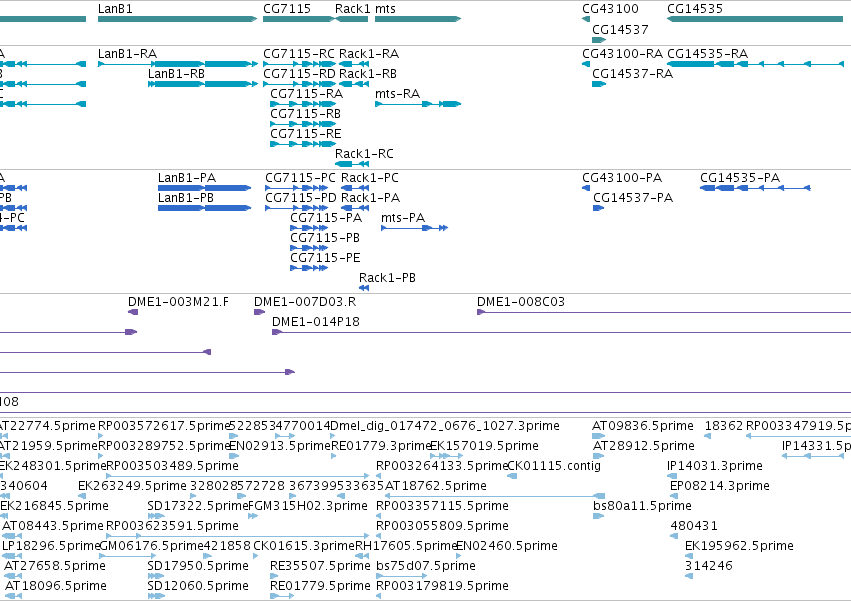
Task: Select the CG7115 gene bar
Action: [299, 19]
